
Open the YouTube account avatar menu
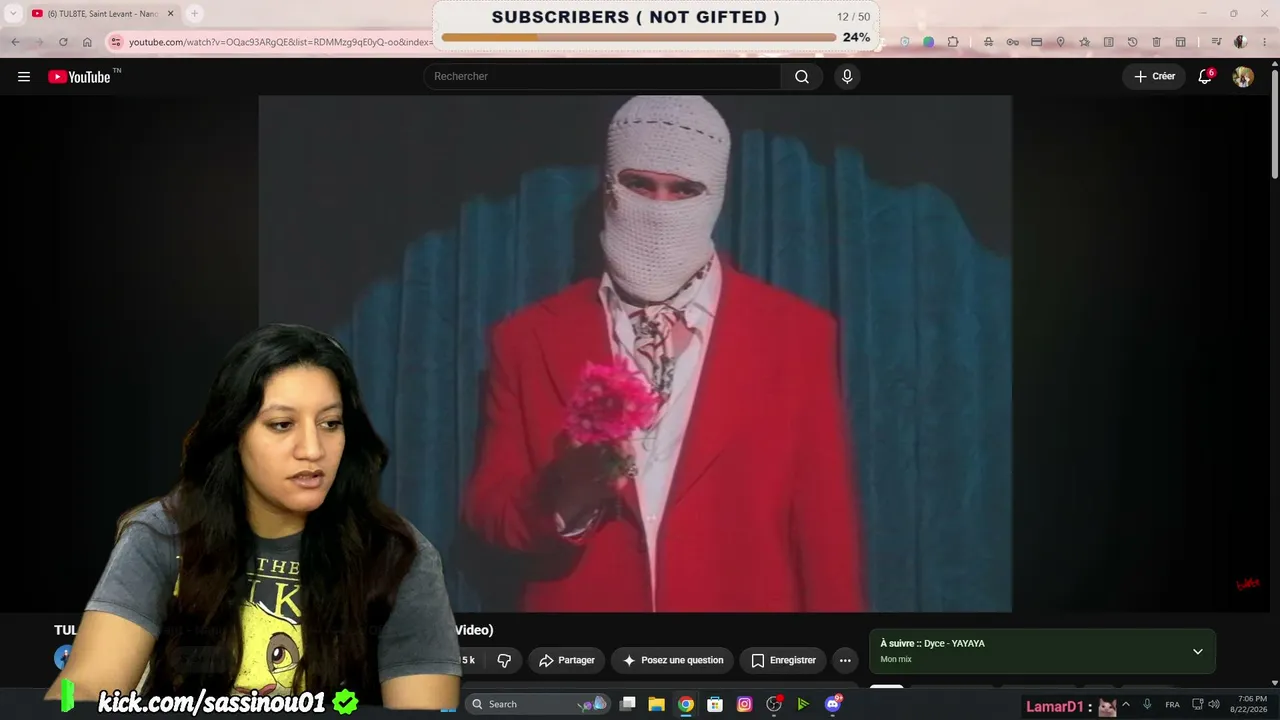pos(1243,77)
